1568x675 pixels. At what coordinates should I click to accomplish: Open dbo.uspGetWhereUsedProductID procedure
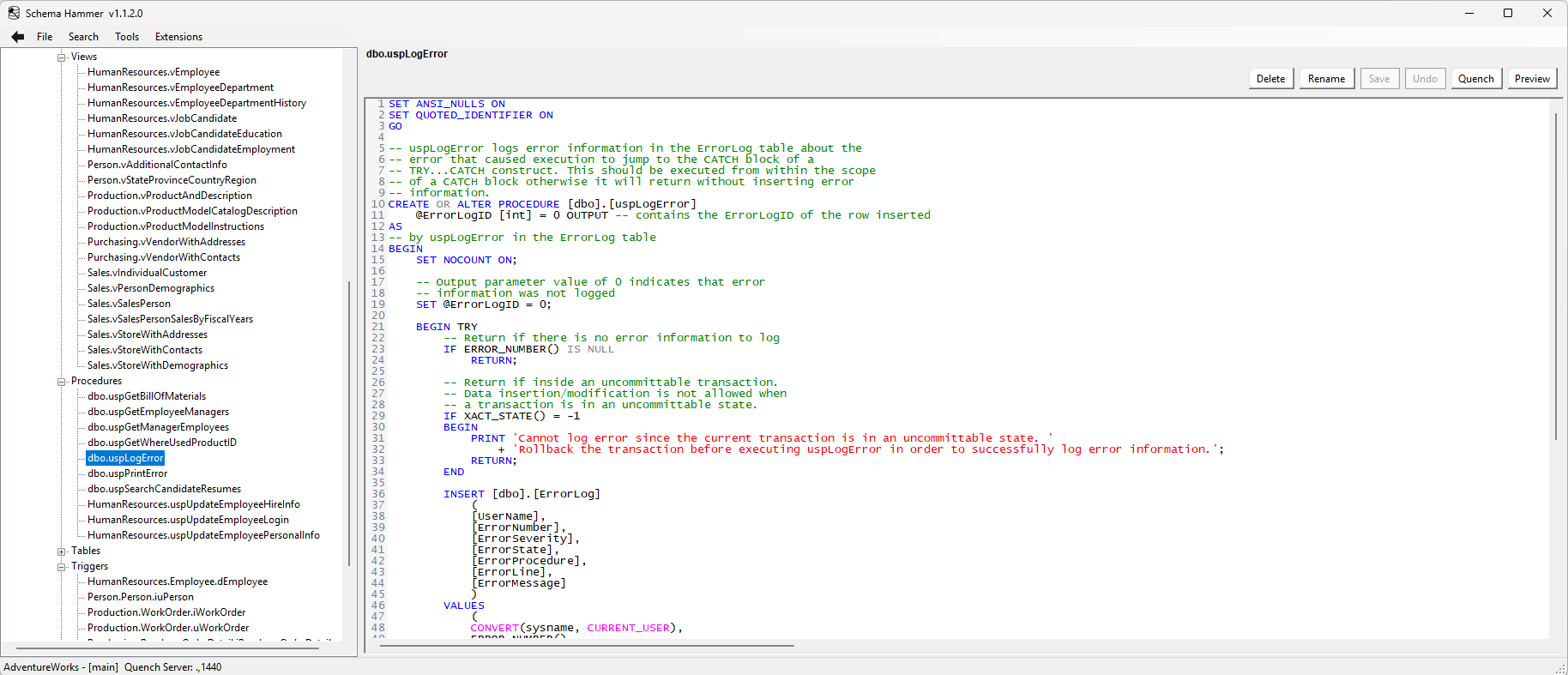[x=162, y=443]
